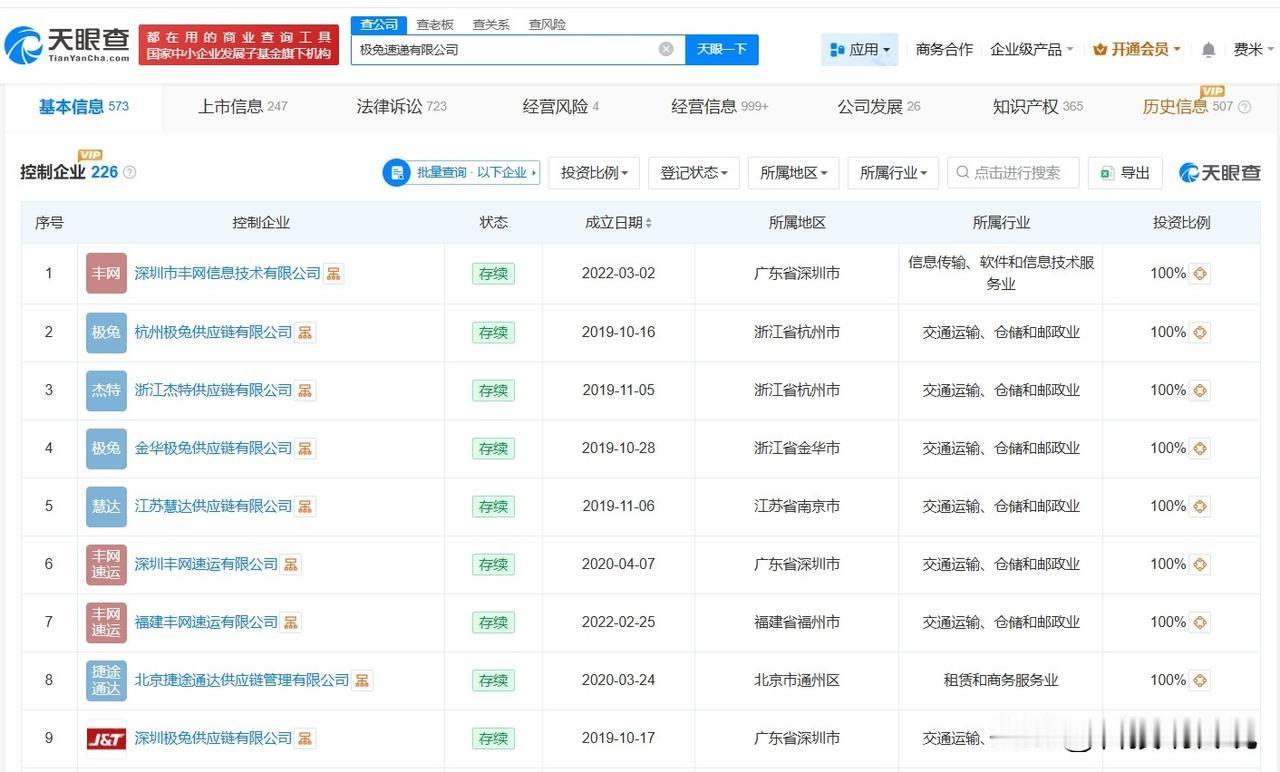Open the 天眼查 home logo
This screenshot has width=1280, height=772.
click(67, 44)
